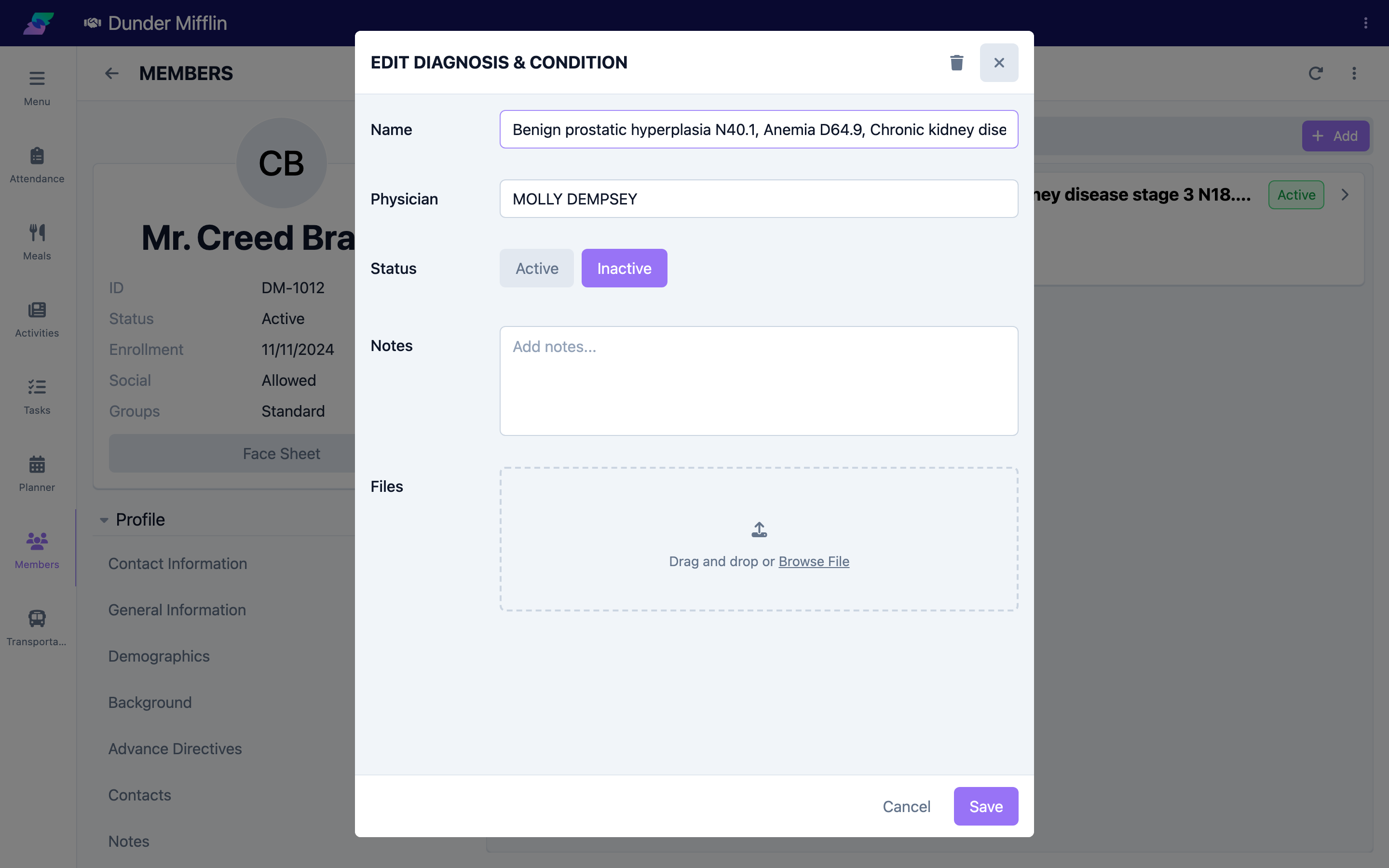The image size is (1389, 868).
Task: Open Transportation from the sidebar
Action: [37, 629]
